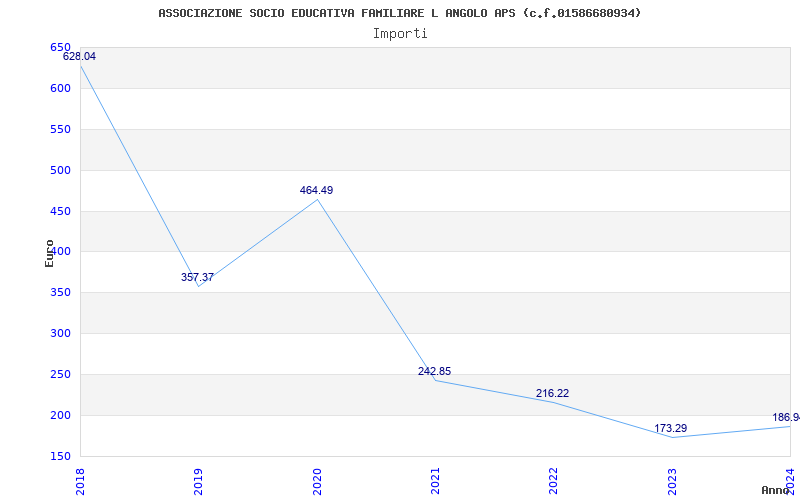Click y-axis value 500
Viewport: 800px width, 500px height.
(x=60, y=170)
